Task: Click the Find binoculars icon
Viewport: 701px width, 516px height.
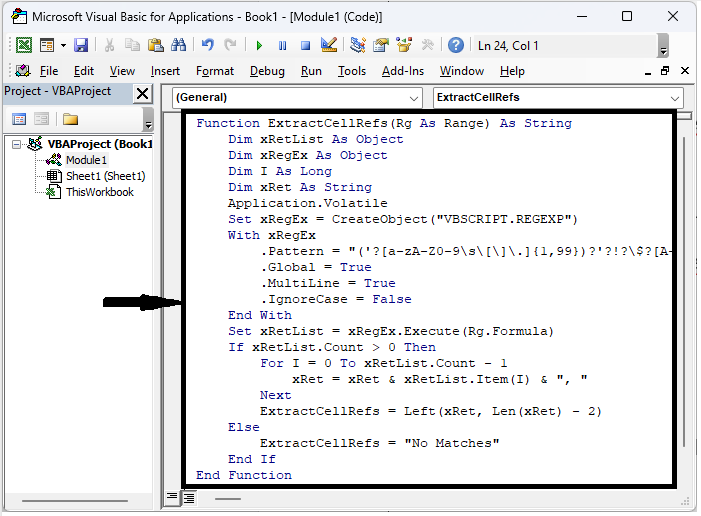Action: click(x=179, y=45)
